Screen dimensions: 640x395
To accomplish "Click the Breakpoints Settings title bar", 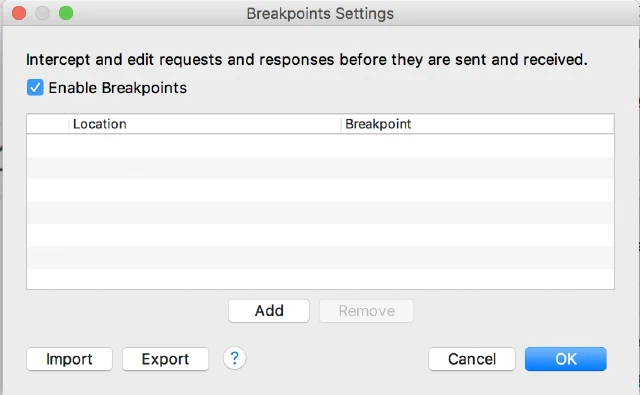I will tap(320, 13).
